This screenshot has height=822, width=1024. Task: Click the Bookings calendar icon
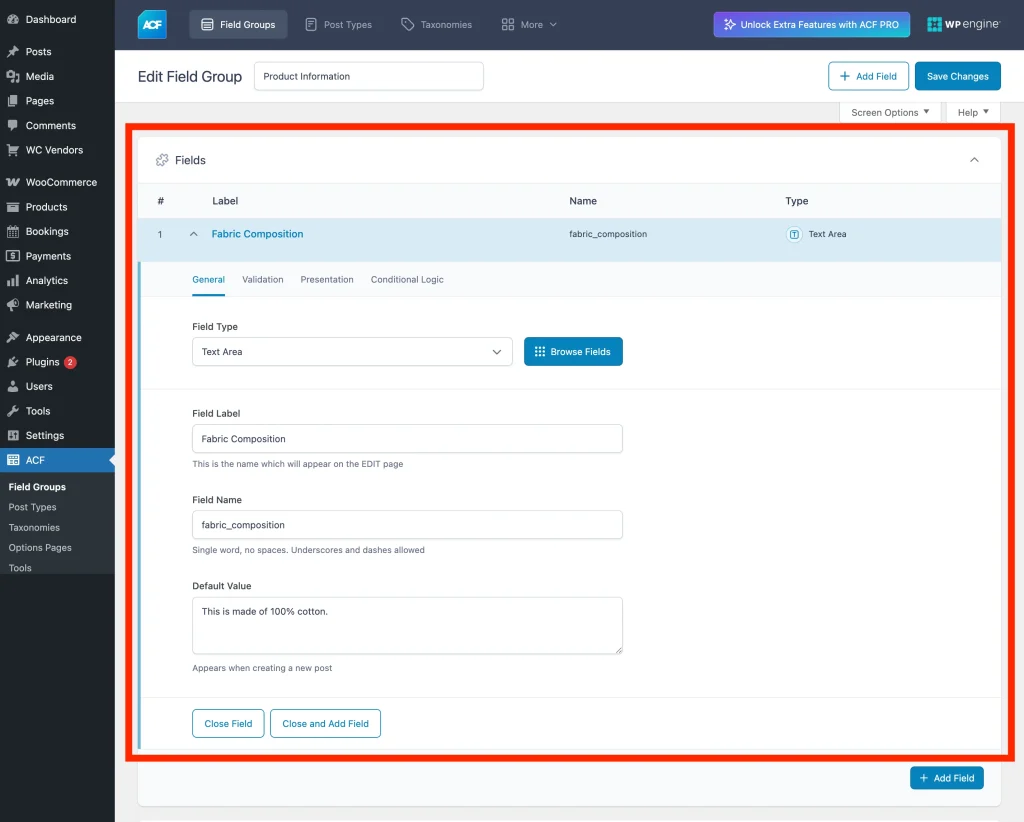pos(13,231)
